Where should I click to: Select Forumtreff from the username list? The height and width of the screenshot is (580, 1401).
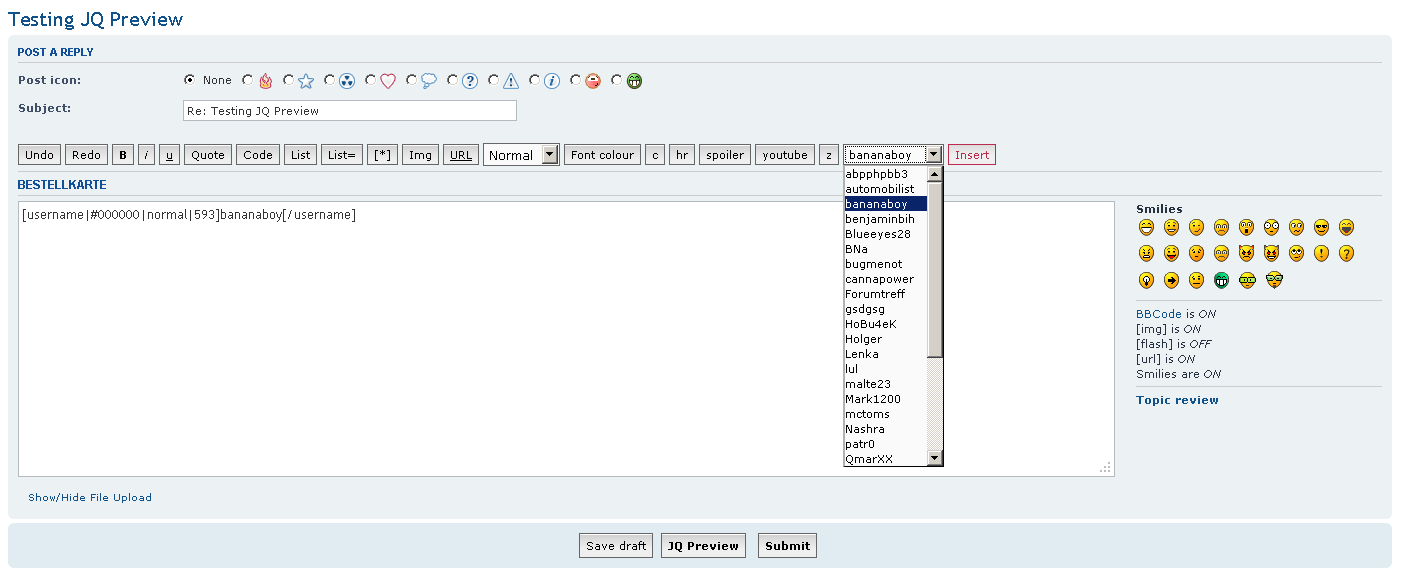click(875, 294)
